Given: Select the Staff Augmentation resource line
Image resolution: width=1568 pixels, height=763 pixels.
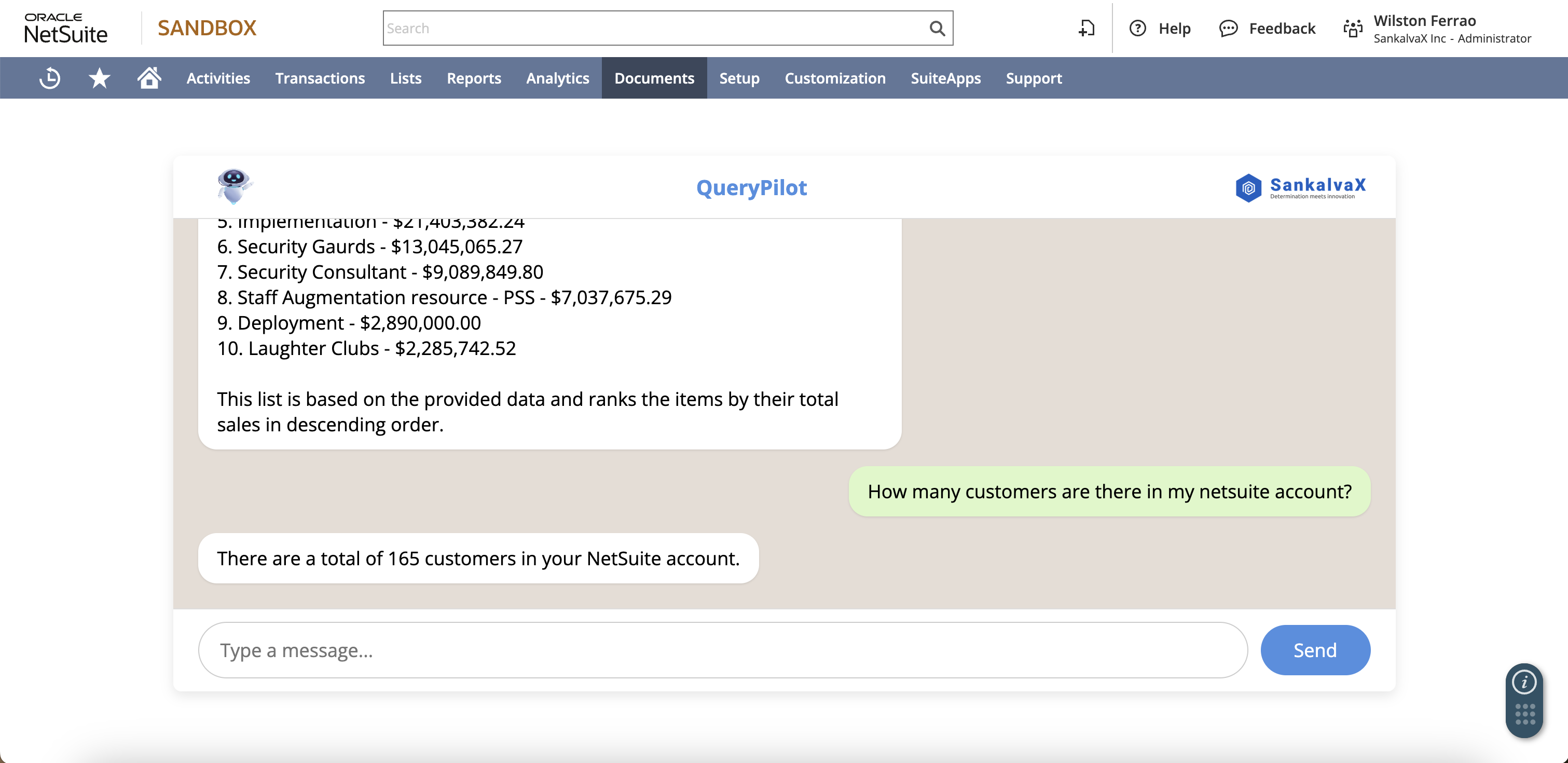Looking at the screenshot, I should [x=444, y=297].
